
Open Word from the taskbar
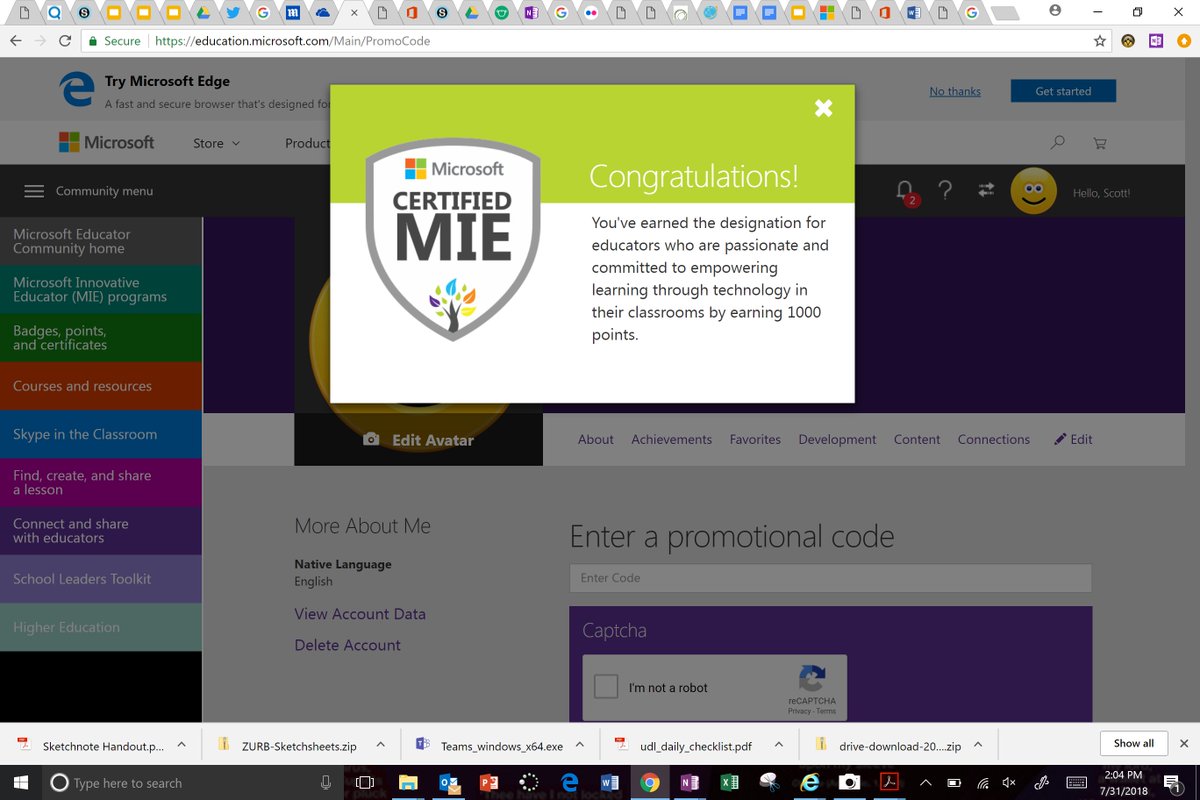[x=609, y=783]
